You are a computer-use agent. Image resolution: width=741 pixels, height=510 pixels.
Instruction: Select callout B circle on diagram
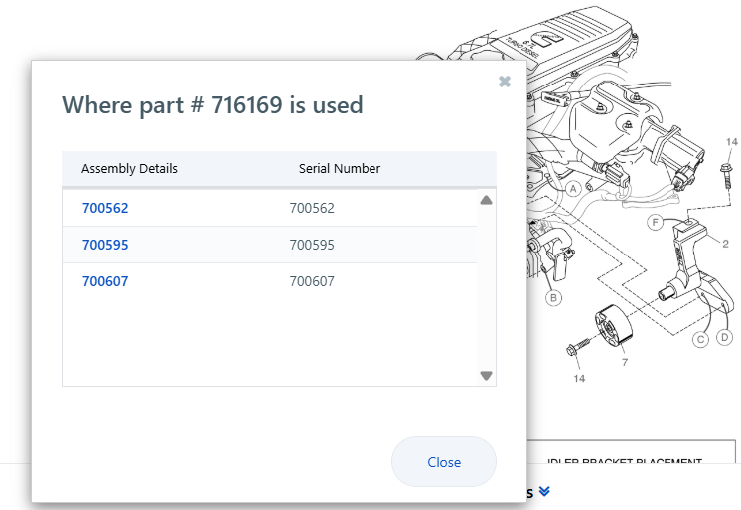tap(553, 297)
